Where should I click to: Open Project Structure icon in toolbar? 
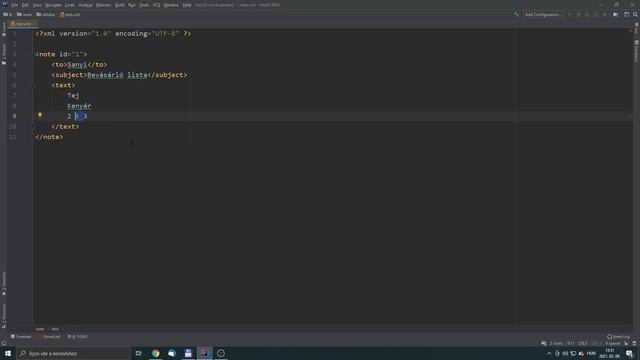[616, 15]
